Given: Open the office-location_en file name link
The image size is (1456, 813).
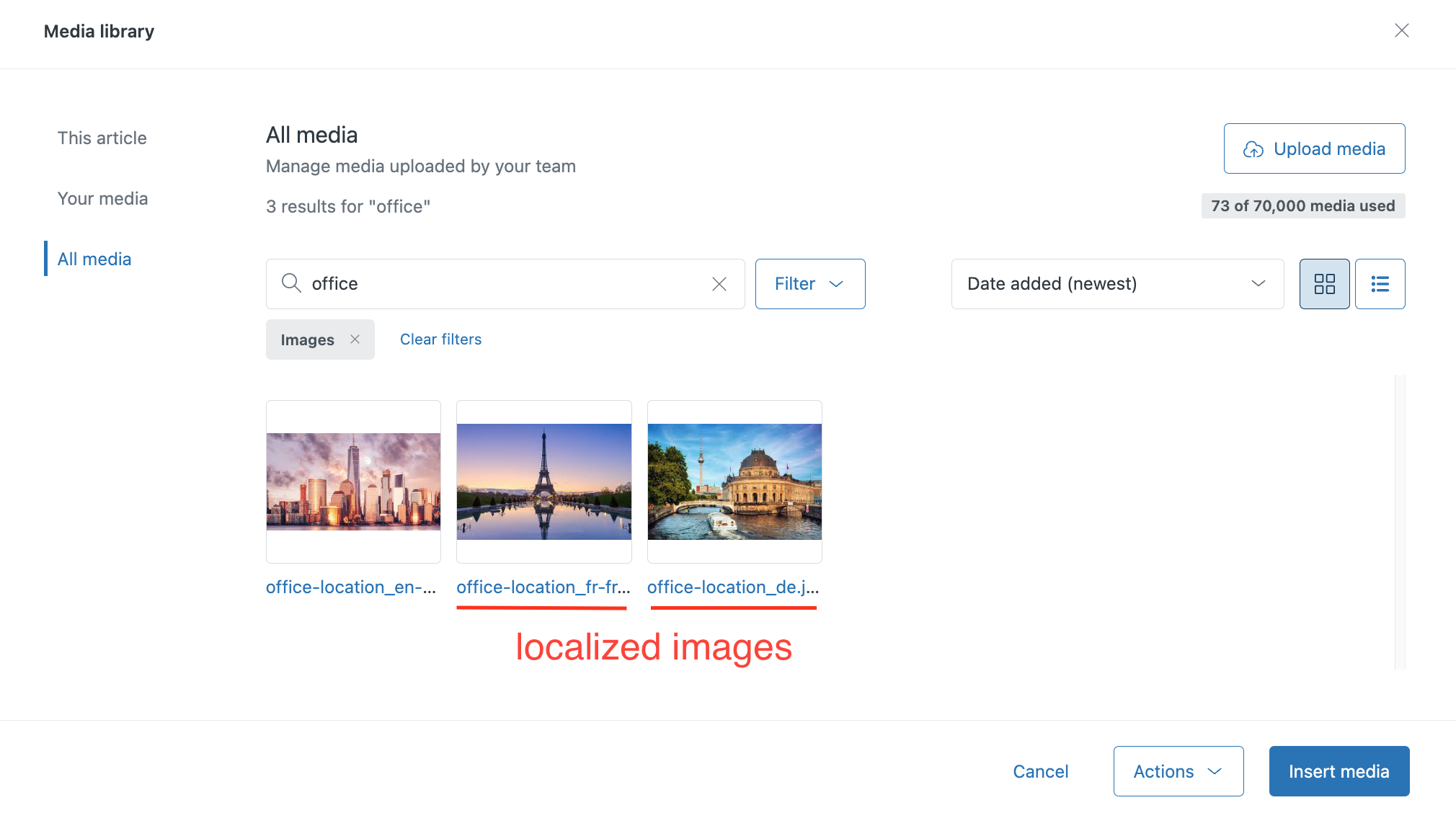Looking at the screenshot, I should (351, 587).
